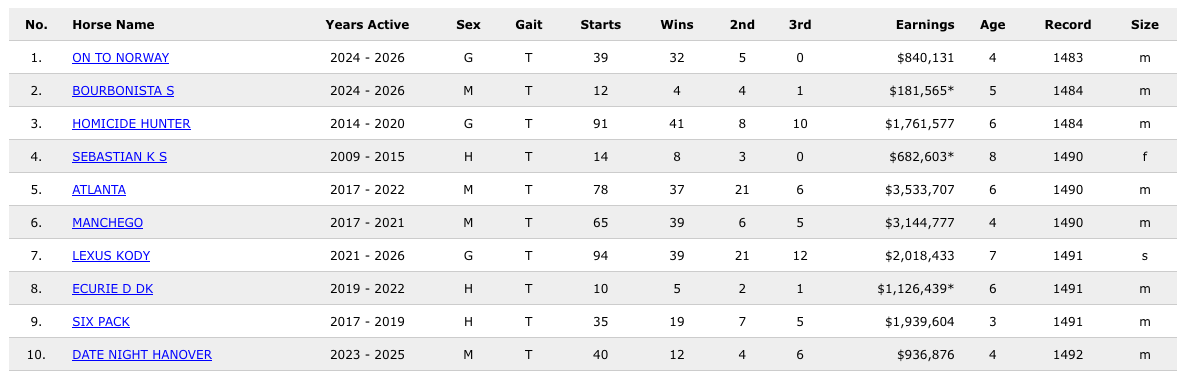Click the Record column header

(1068, 25)
